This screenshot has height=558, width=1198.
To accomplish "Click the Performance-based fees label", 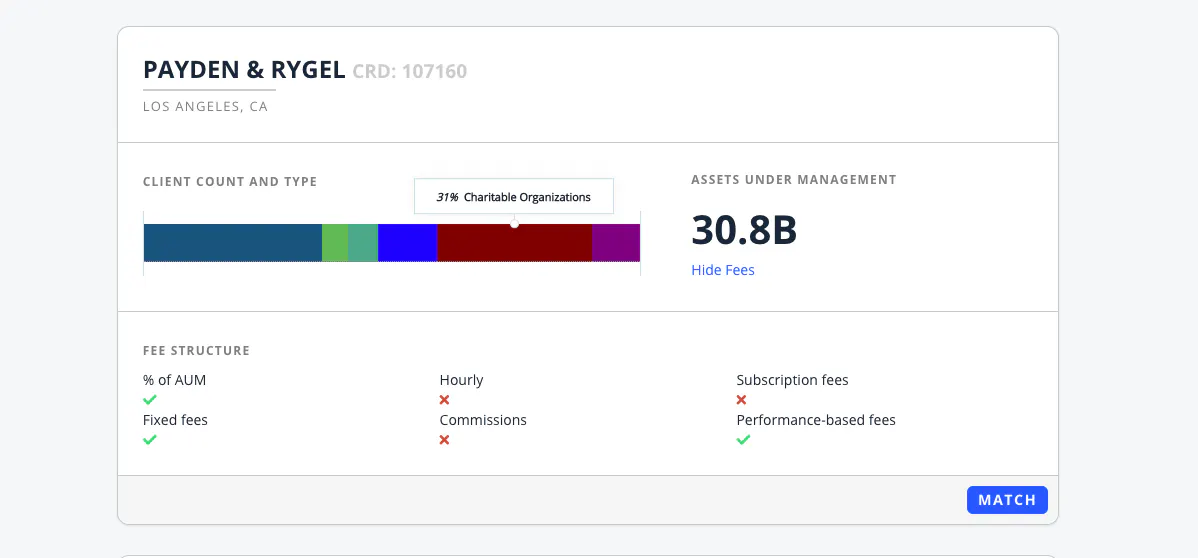I will pos(816,420).
